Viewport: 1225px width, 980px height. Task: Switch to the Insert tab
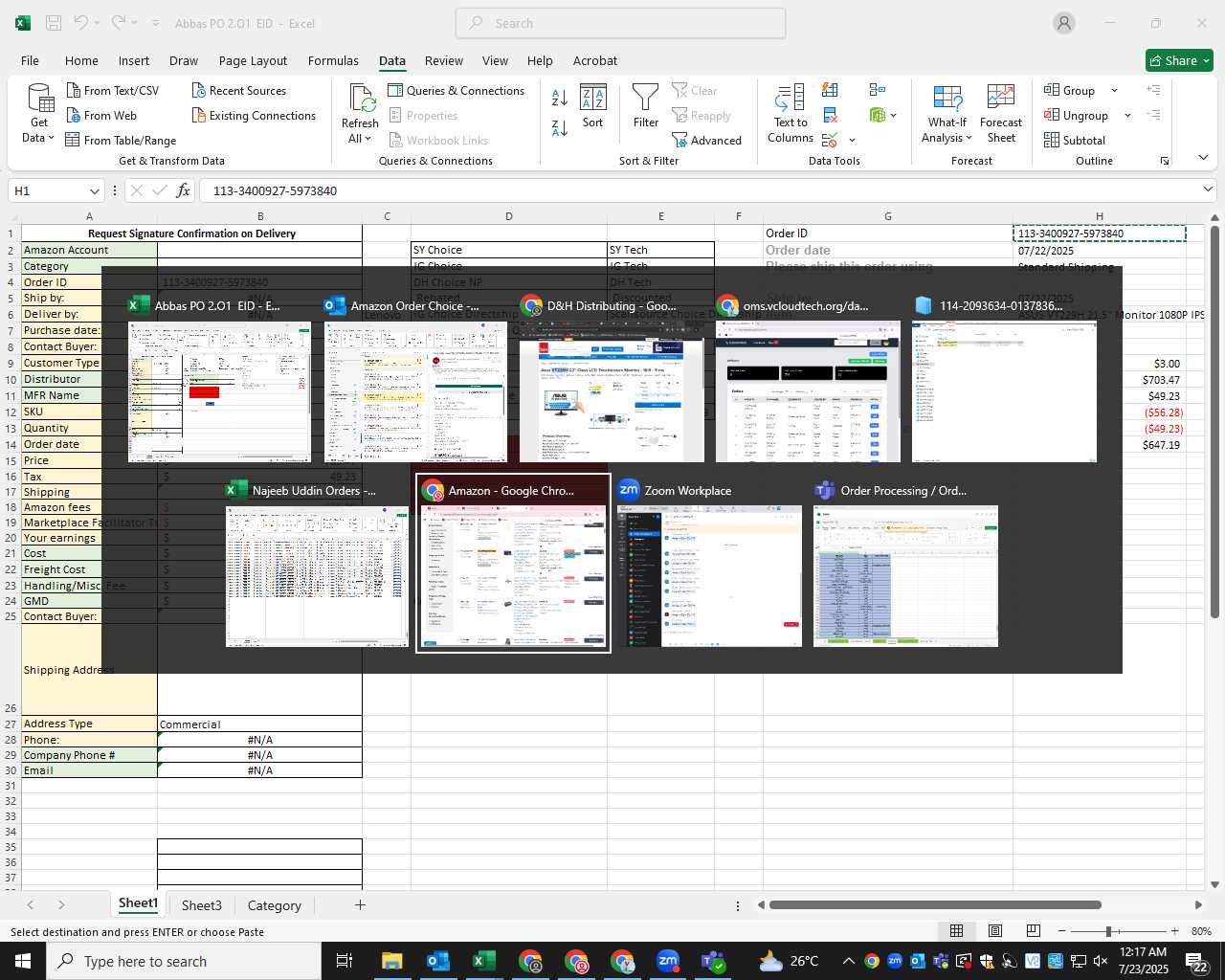[134, 60]
